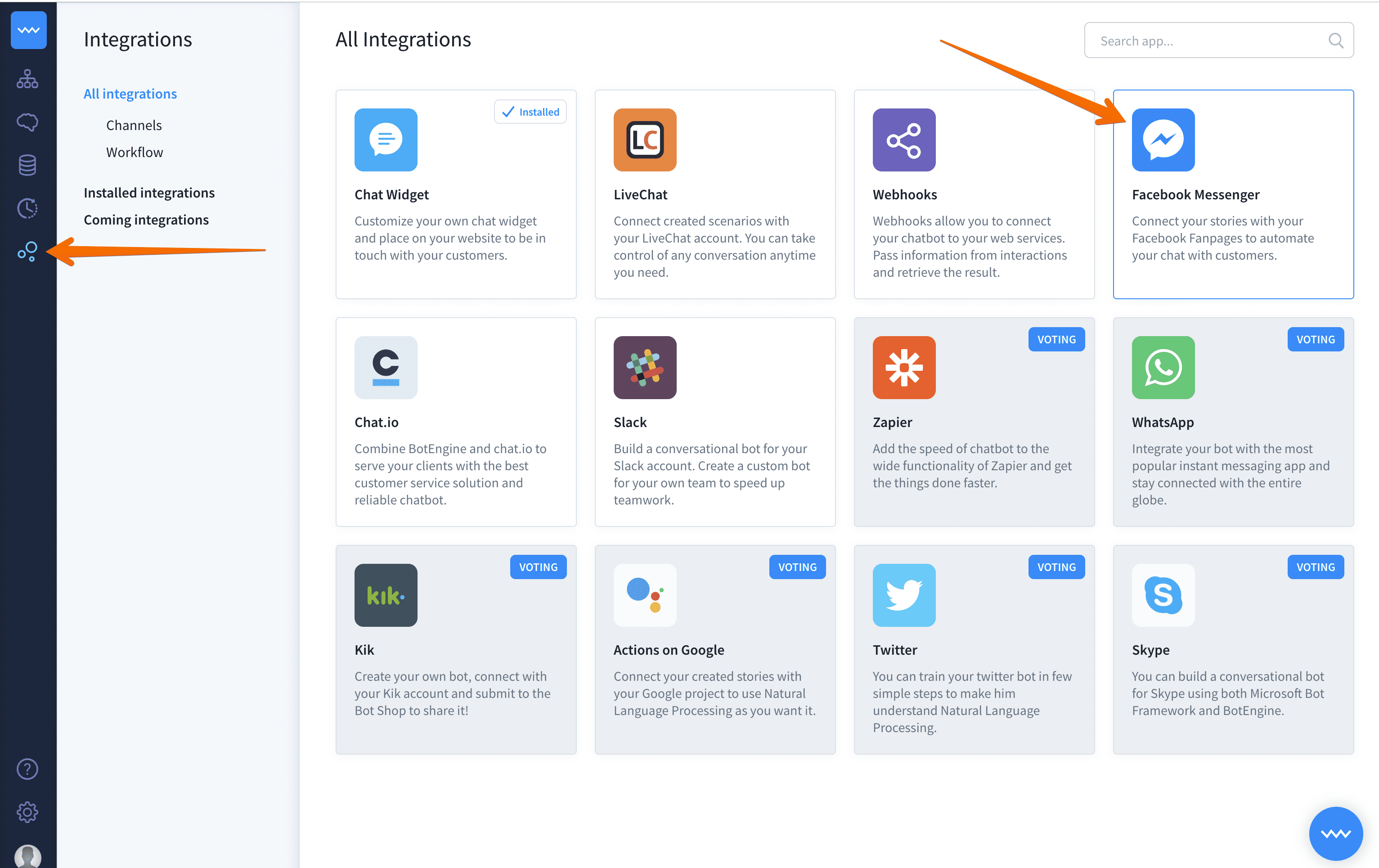Click the Webhooks share icon

pos(904,139)
